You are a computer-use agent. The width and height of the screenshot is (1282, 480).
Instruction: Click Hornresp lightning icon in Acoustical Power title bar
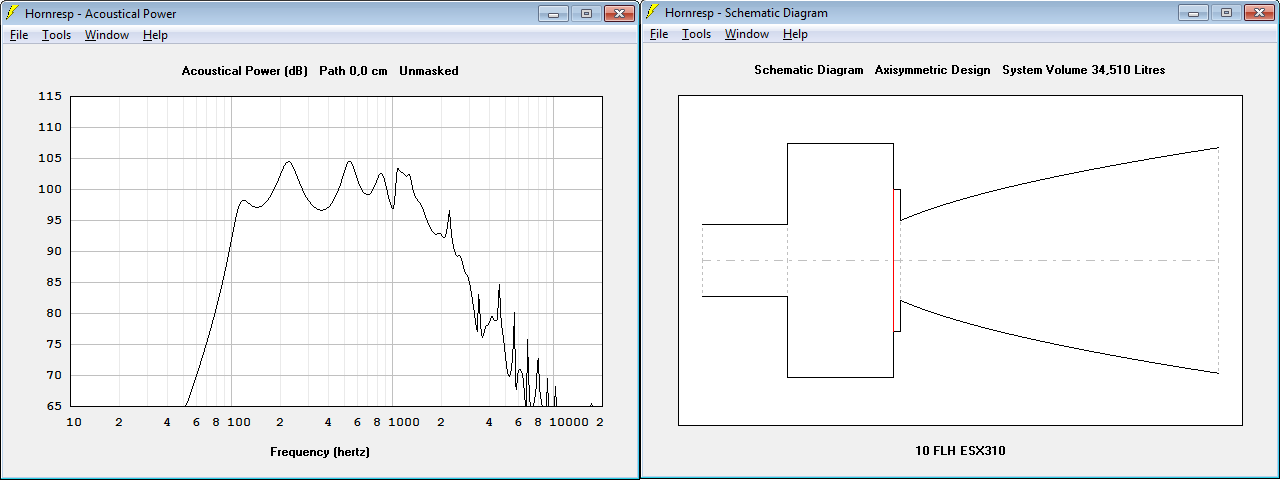(12, 12)
